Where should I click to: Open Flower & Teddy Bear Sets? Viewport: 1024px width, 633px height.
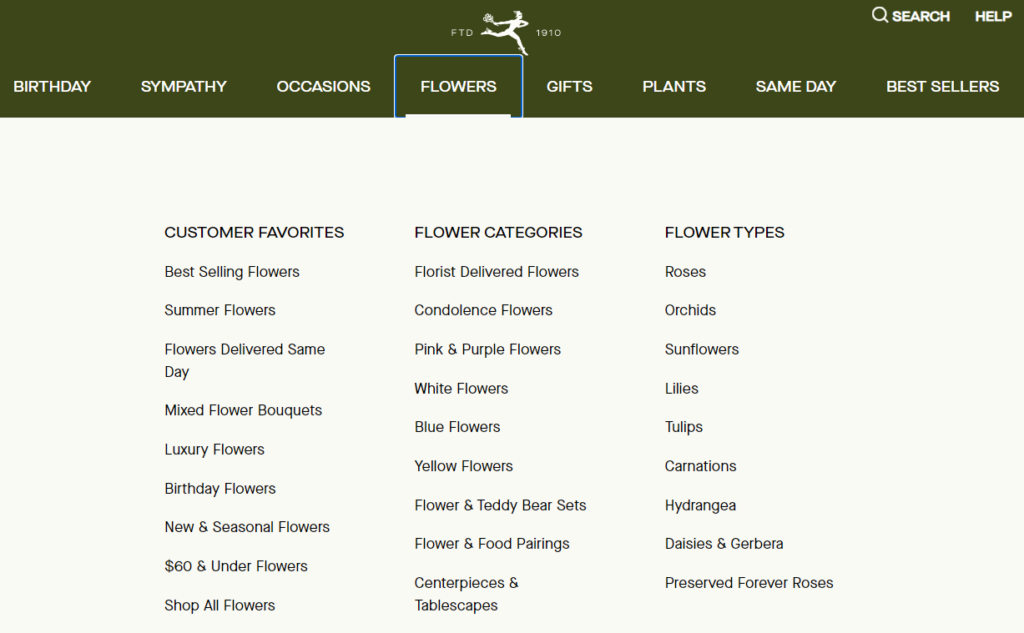pyautogui.click(x=500, y=505)
